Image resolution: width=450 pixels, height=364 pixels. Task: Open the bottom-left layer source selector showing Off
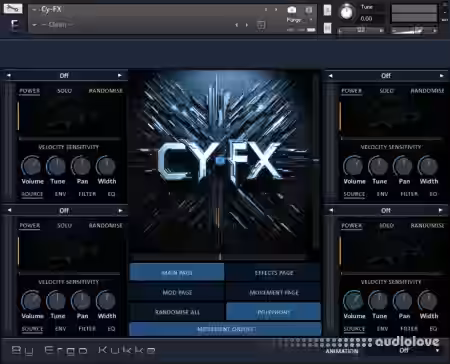click(x=64, y=211)
